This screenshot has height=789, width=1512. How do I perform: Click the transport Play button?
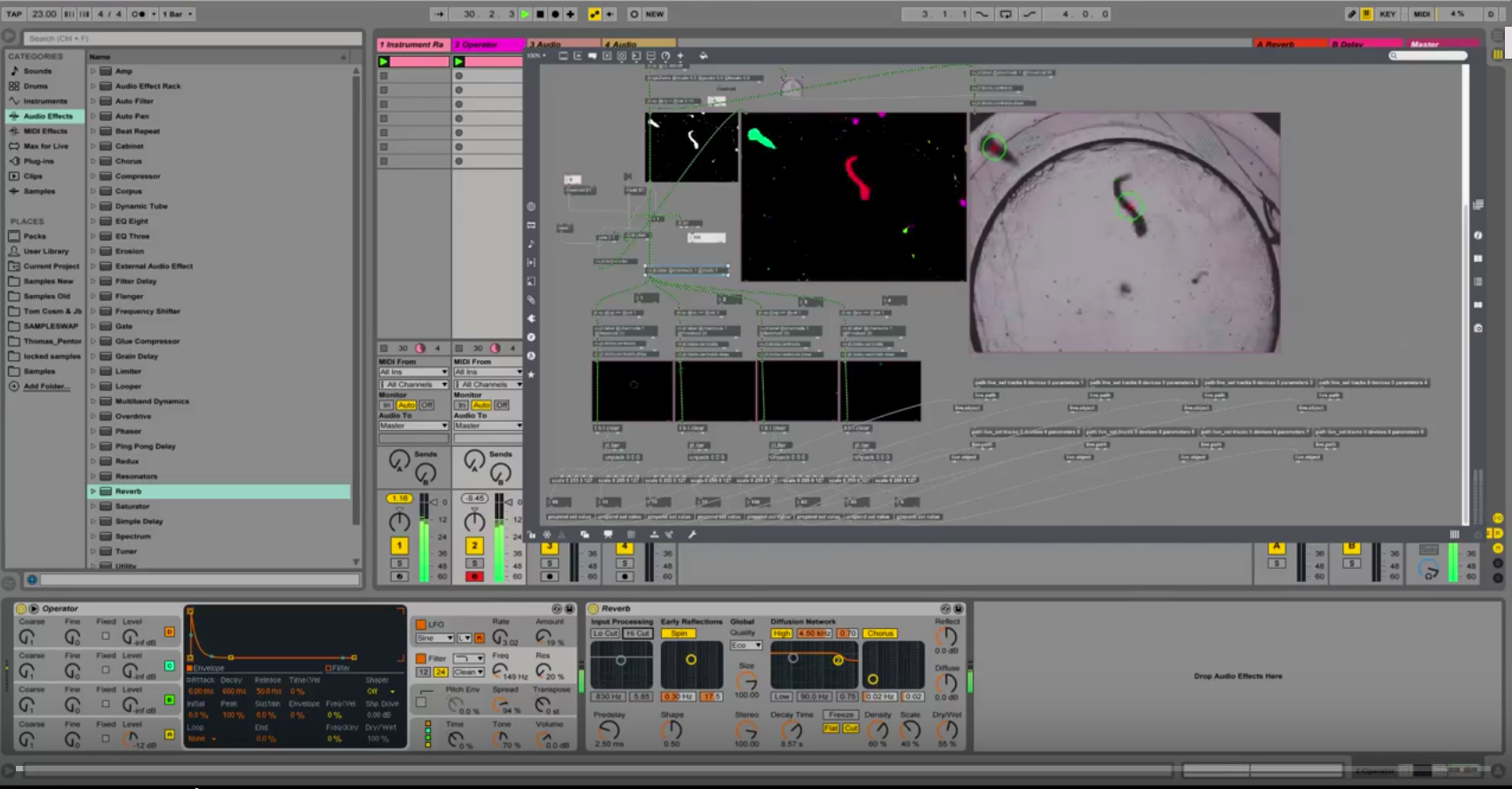525,14
